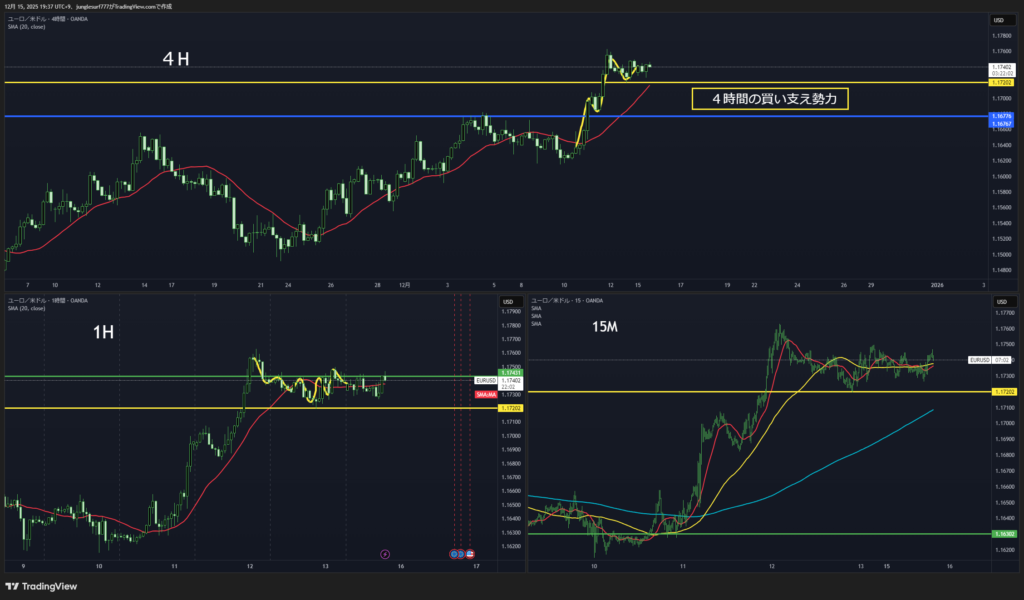Select the 4時間の買い支え勢力 text box
Image resolution: width=1024 pixels, height=600 pixels.
772,98
